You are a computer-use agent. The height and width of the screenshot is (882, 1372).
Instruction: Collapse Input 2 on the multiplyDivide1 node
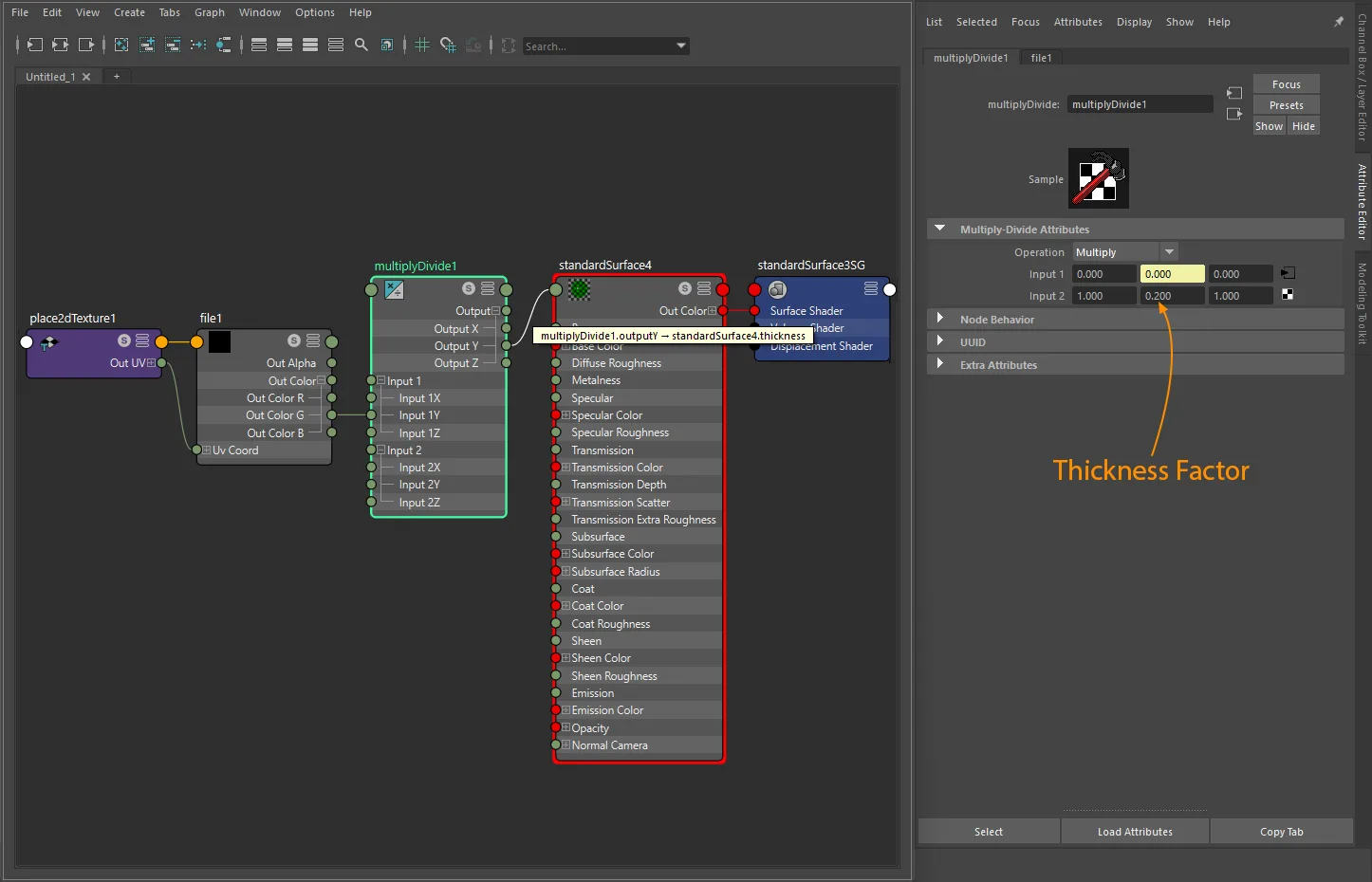(x=381, y=450)
